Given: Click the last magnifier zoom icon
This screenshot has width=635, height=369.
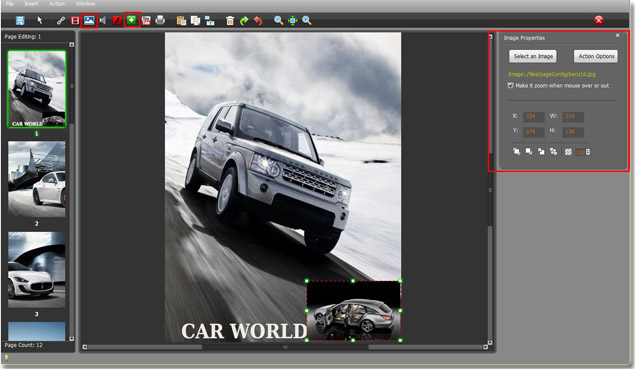Looking at the screenshot, I should pyautogui.click(x=307, y=20).
